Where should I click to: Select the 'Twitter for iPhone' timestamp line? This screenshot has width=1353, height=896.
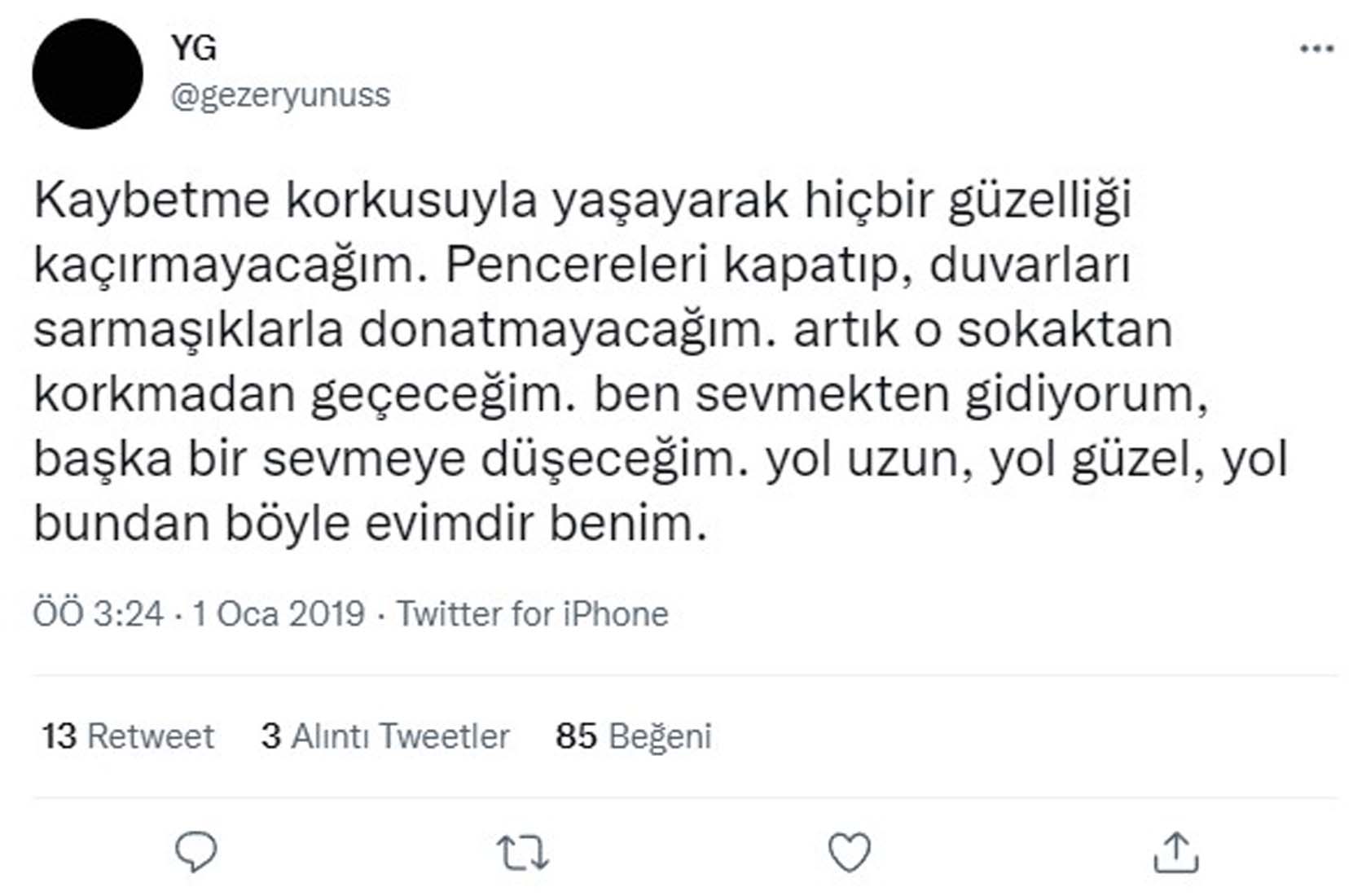click(x=350, y=617)
